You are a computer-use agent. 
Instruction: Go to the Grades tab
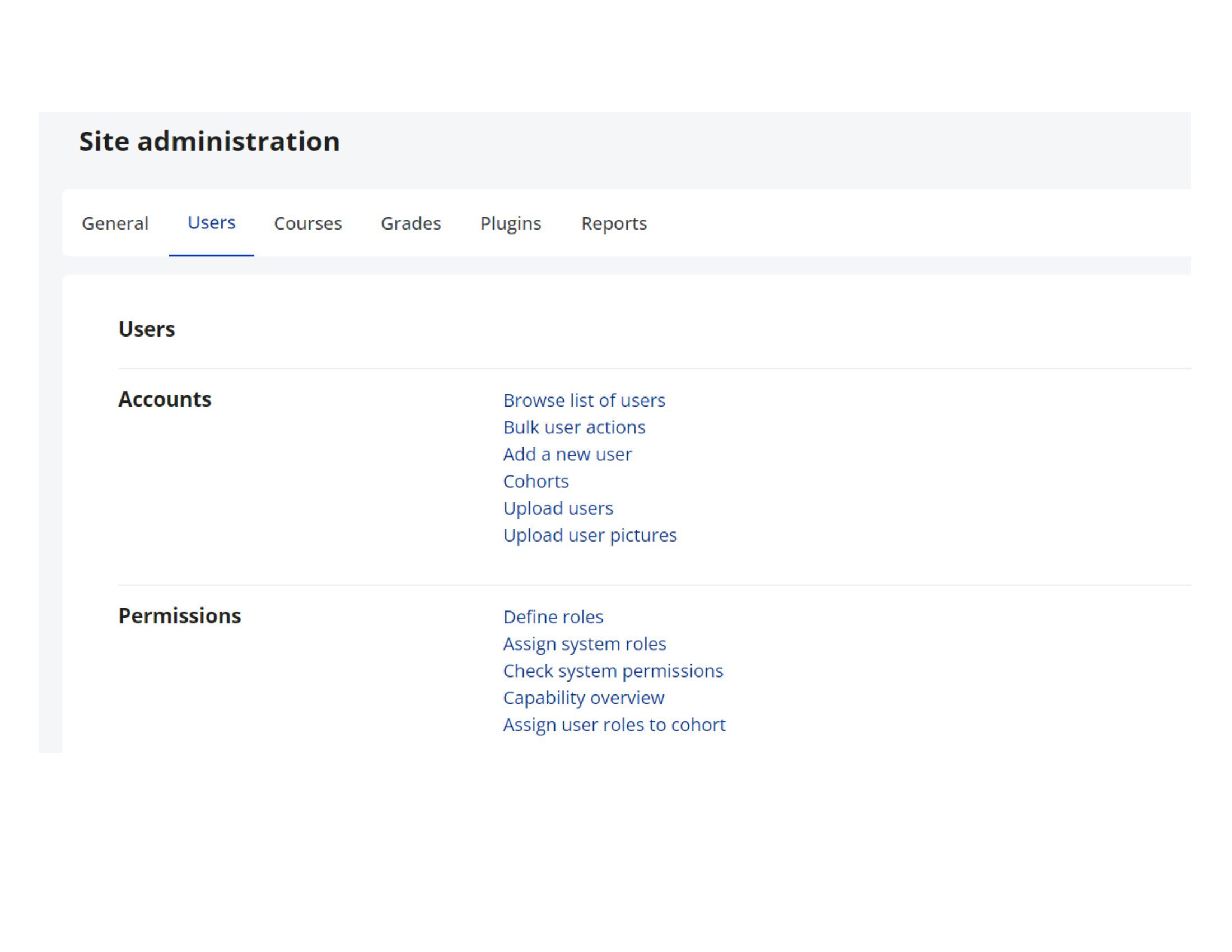click(x=410, y=223)
